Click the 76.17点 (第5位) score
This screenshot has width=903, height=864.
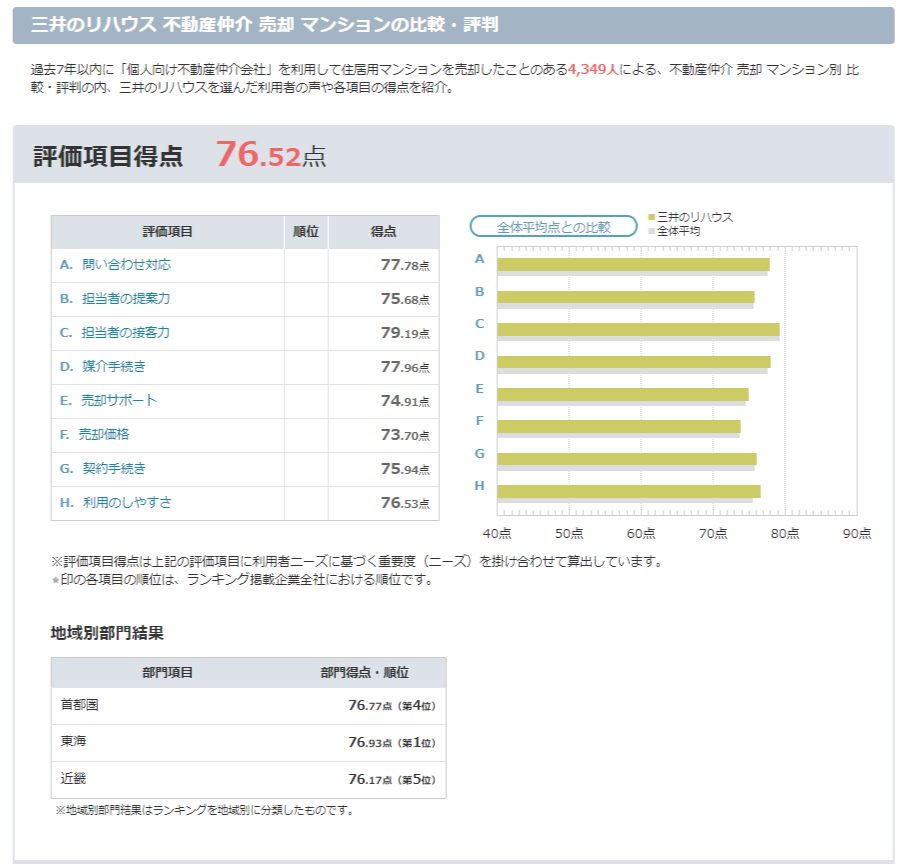tap(392, 779)
